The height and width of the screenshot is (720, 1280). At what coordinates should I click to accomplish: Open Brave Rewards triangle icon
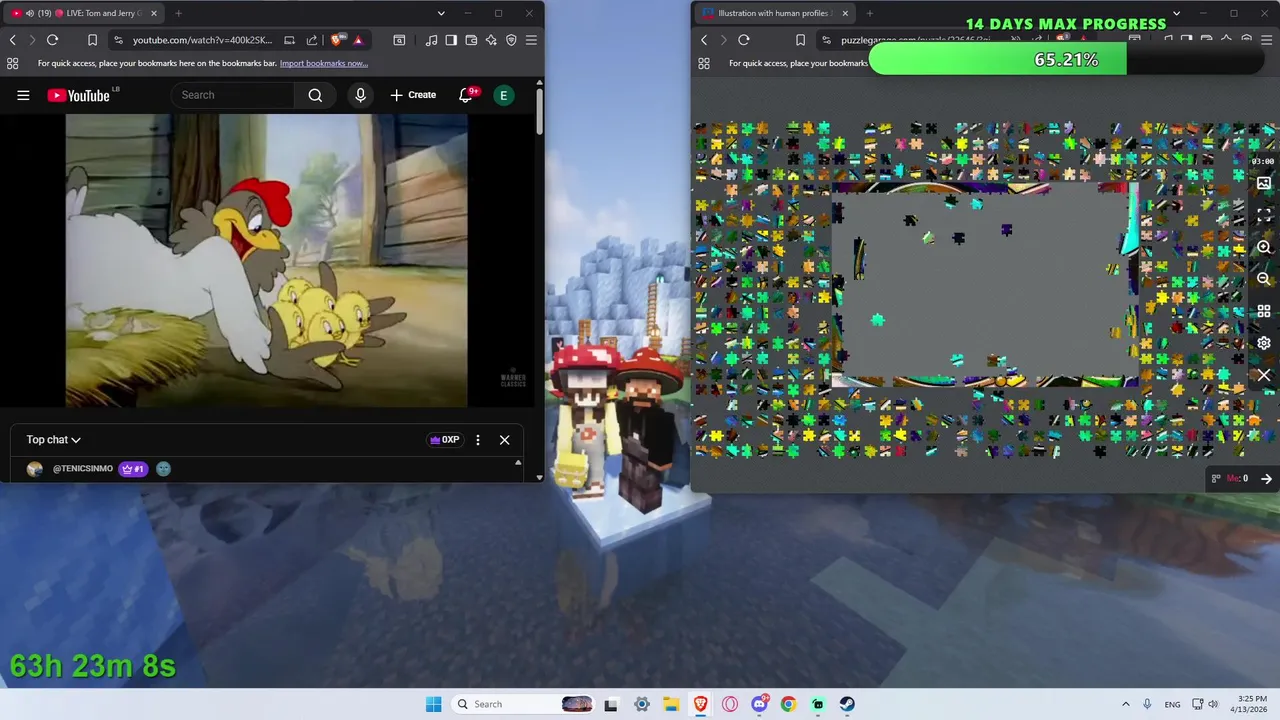coord(358,40)
